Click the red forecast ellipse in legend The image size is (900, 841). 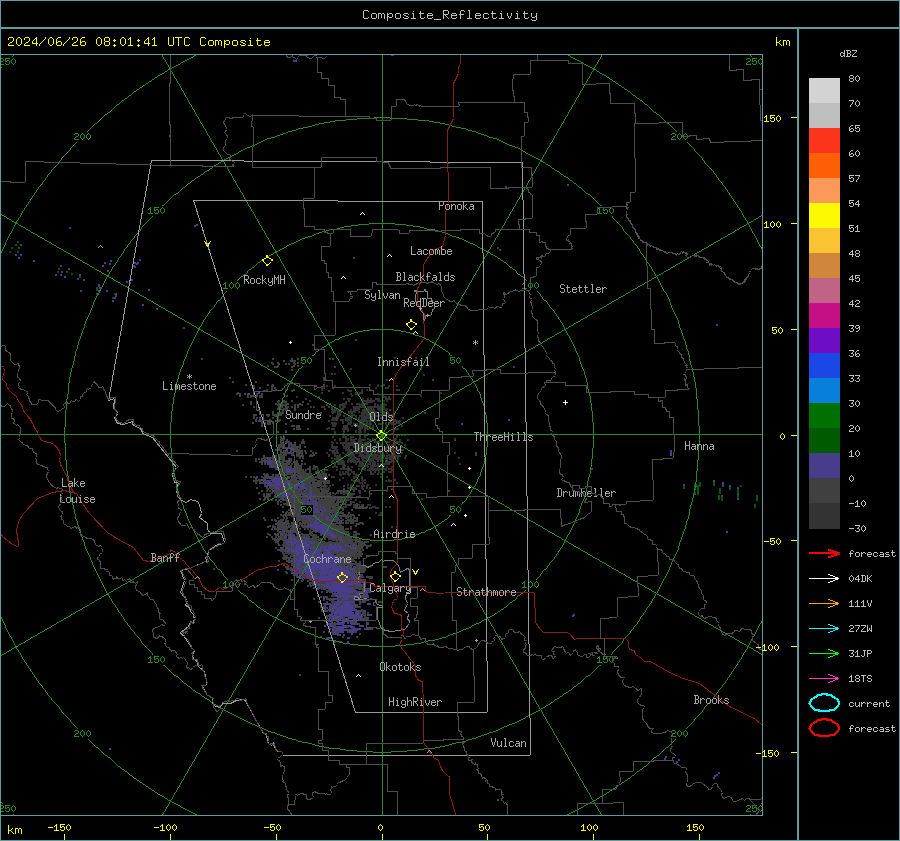(824, 728)
